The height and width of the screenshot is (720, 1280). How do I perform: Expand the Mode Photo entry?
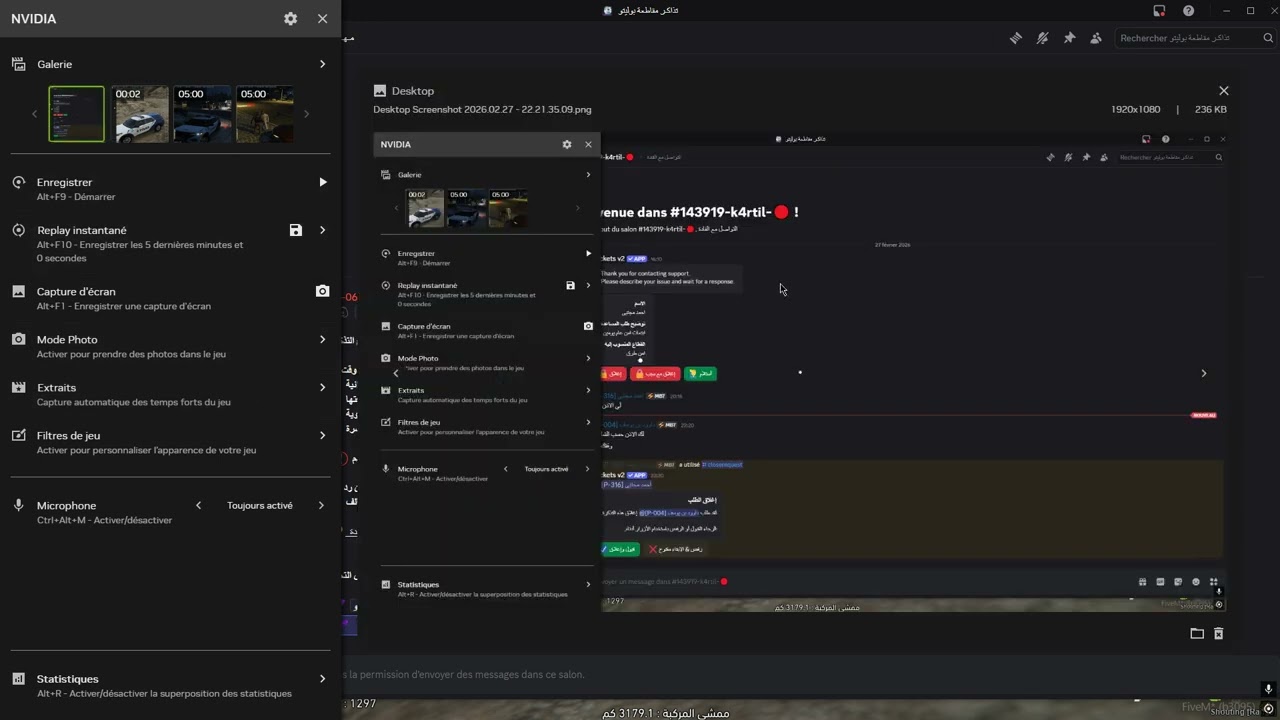click(x=322, y=339)
